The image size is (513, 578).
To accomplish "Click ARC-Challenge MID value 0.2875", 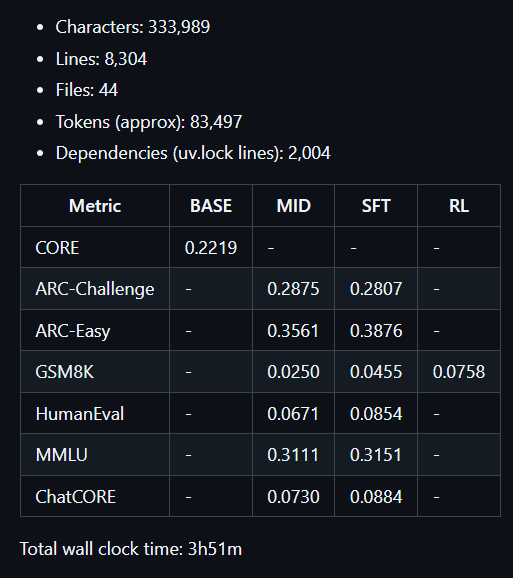I will coord(293,289).
